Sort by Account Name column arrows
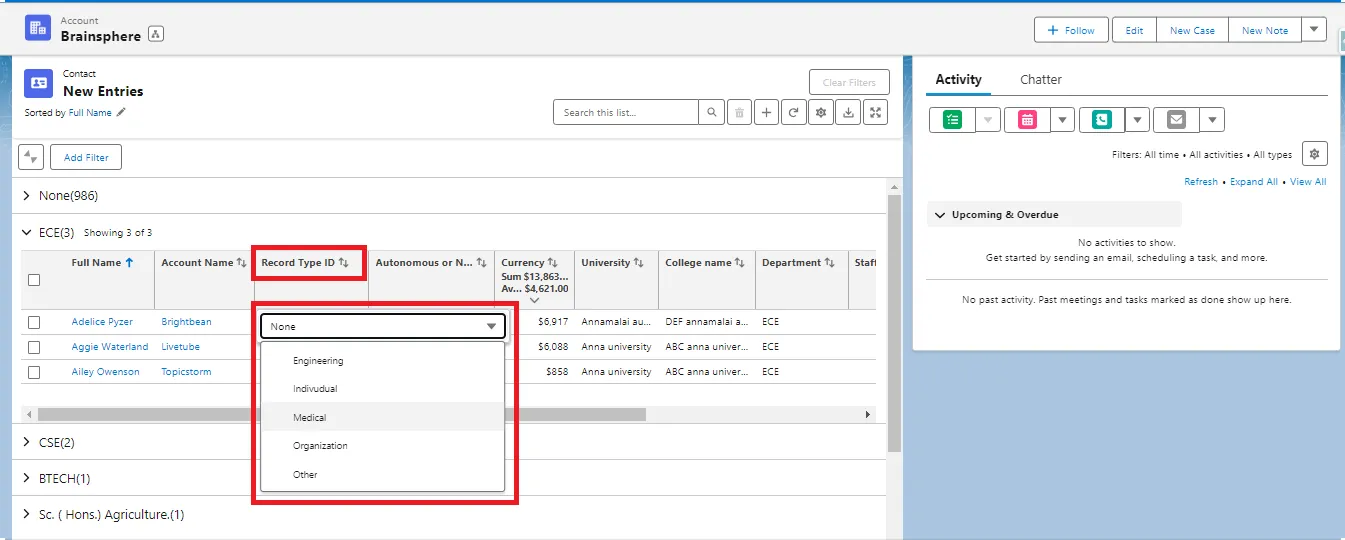1345x540 pixels. point(241,263)
